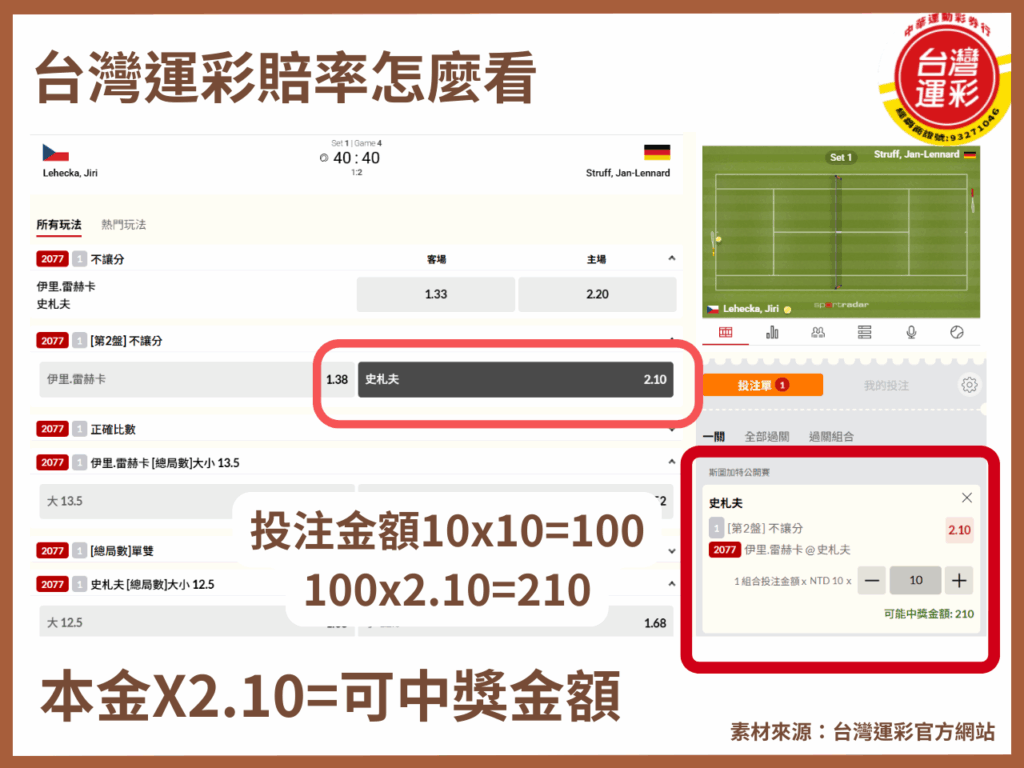Click the 可能中獎金額: 210 text
This screenshot has height=768, width=1024.
[x=929, y=614]
